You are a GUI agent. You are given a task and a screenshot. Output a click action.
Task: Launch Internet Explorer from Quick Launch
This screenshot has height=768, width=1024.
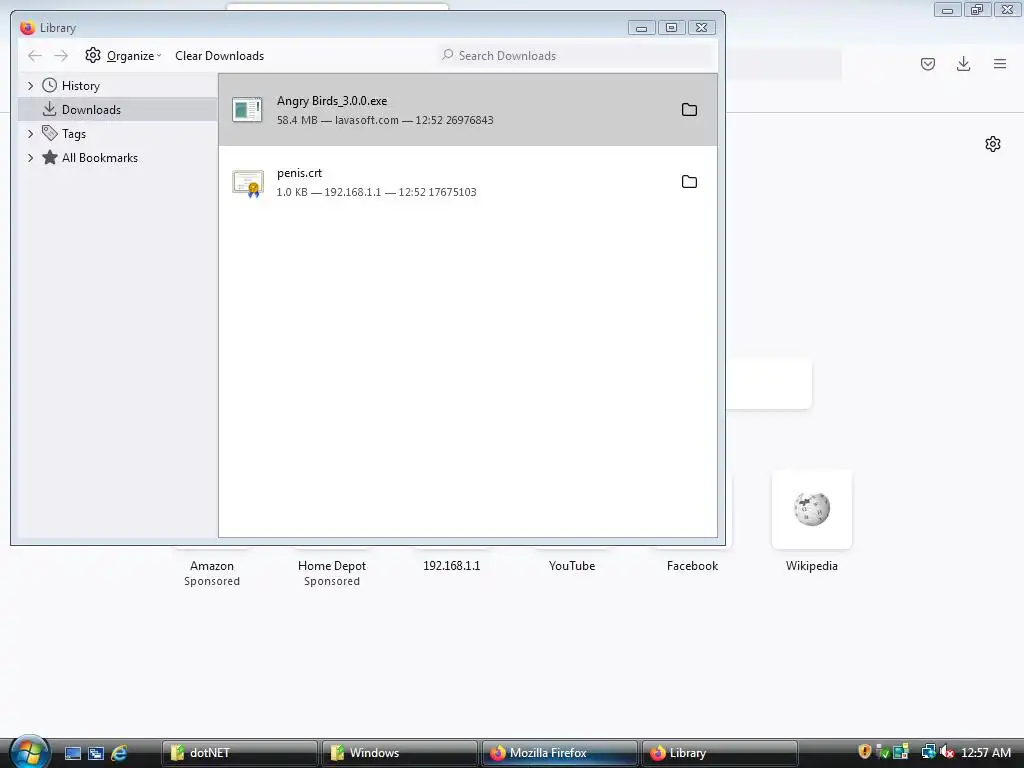(x=119, y=753)
